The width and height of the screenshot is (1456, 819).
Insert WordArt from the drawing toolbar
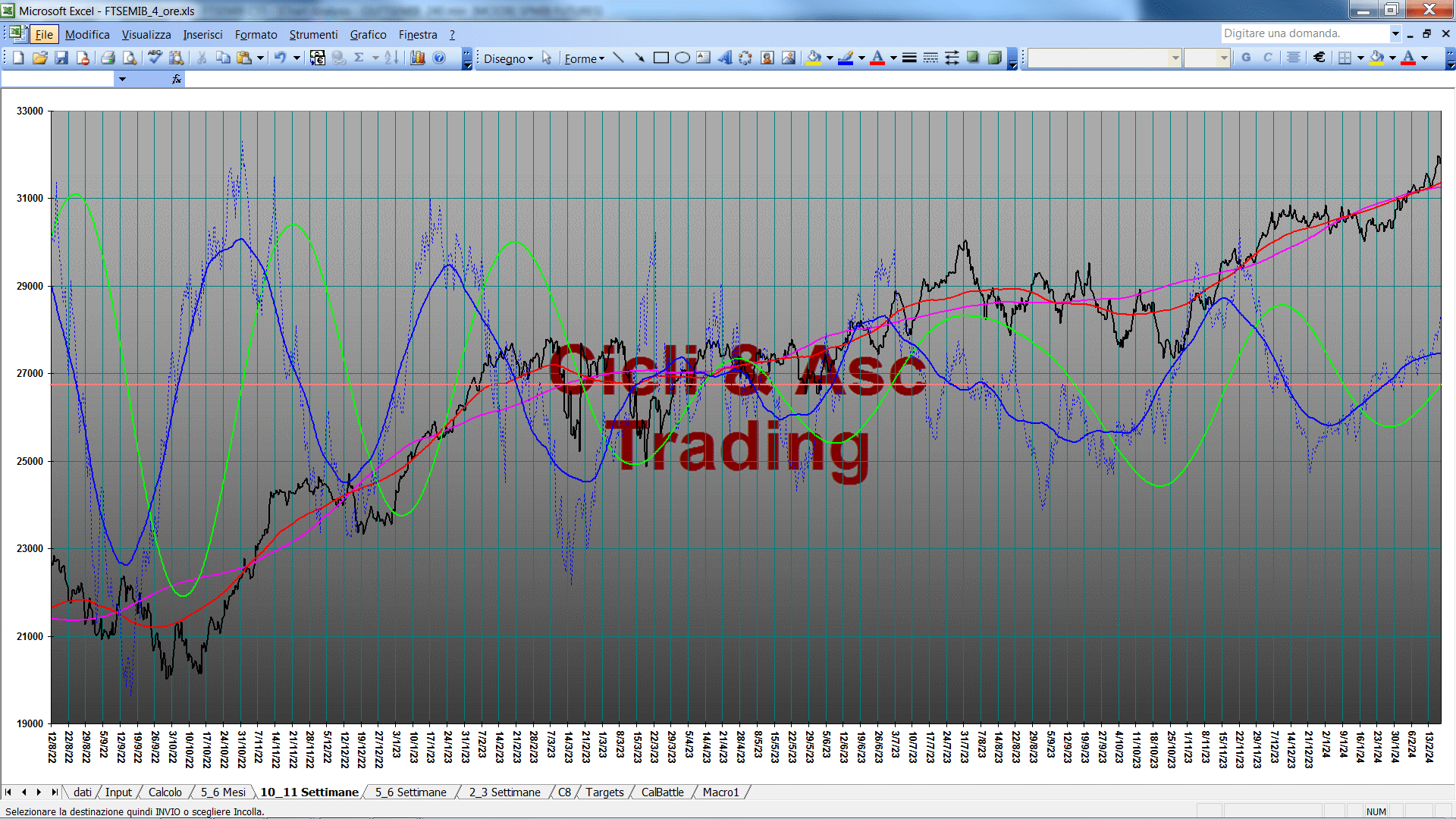pos(725,58)
